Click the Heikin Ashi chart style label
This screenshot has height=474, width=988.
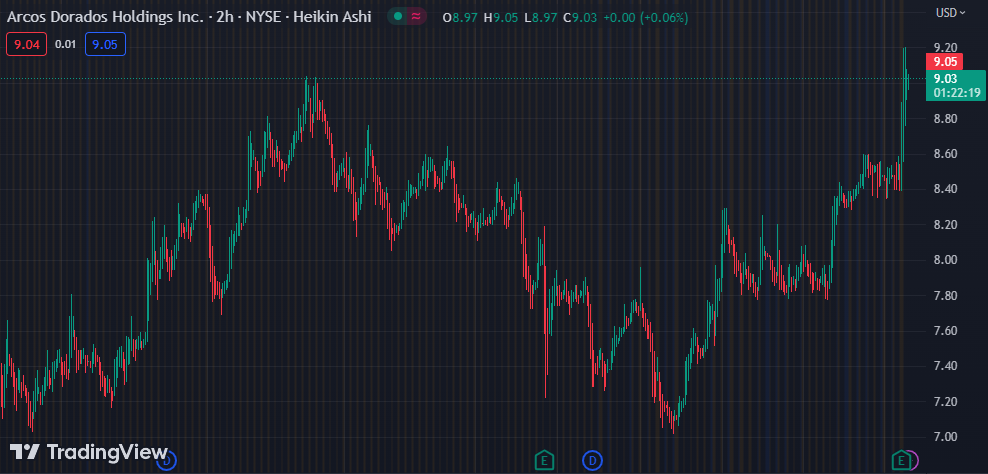[331, 17]
